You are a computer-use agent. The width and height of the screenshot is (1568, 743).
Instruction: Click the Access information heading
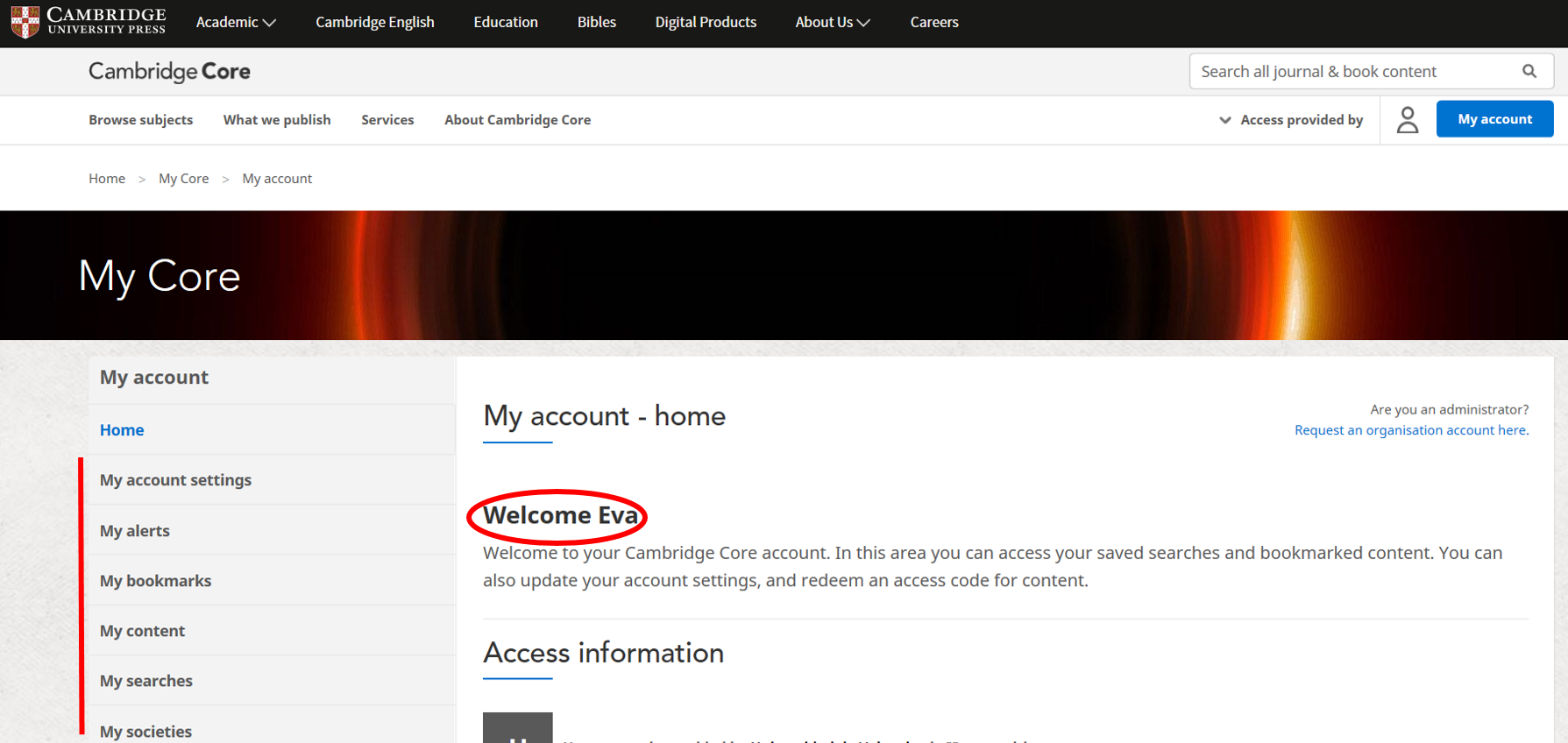[603, 653]
